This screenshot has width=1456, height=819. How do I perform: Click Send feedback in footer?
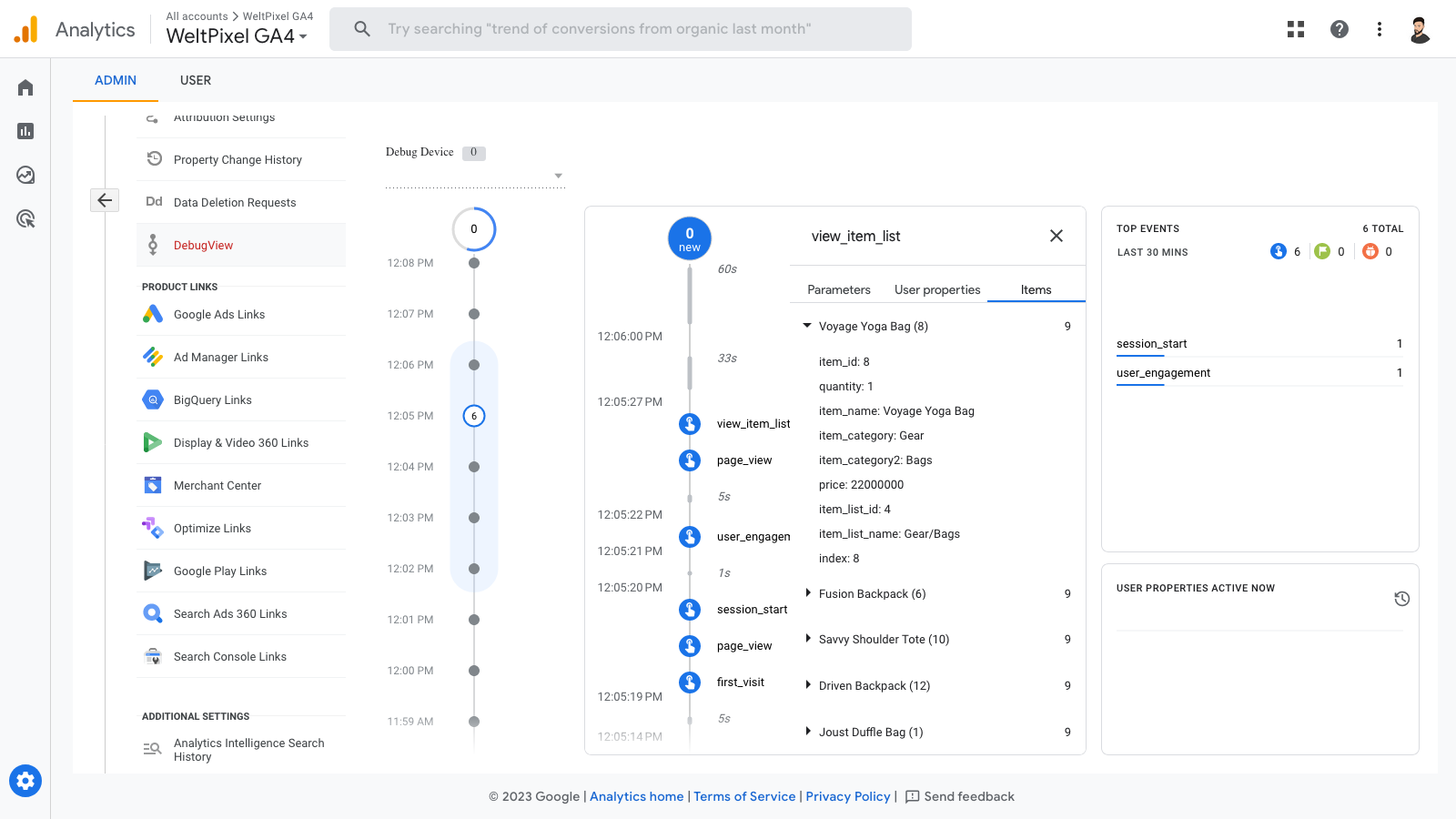[x=960, y=796]
